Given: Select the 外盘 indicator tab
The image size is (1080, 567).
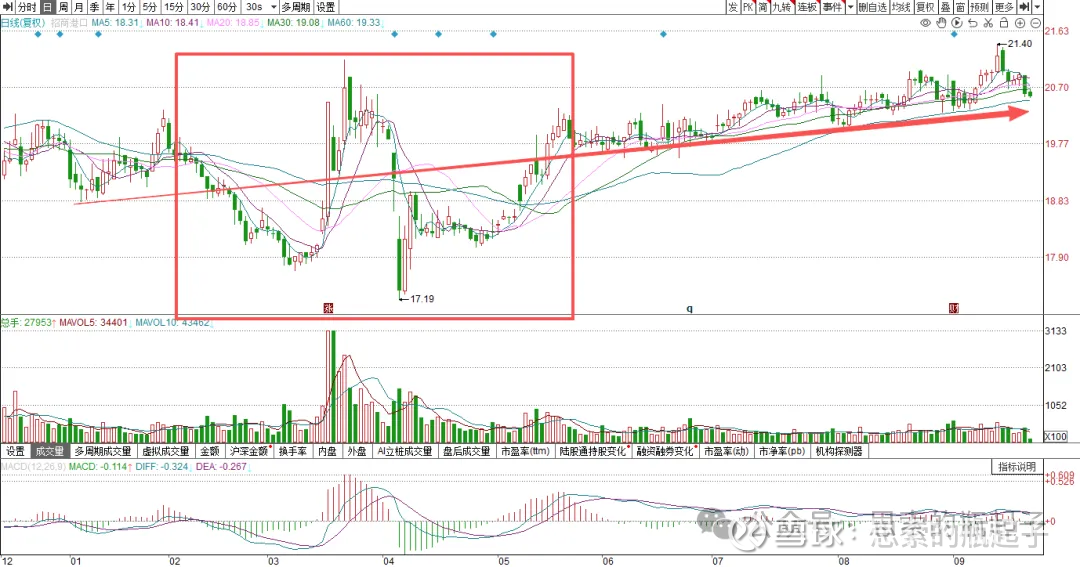Looking at the screenshot, I should 357,451.
